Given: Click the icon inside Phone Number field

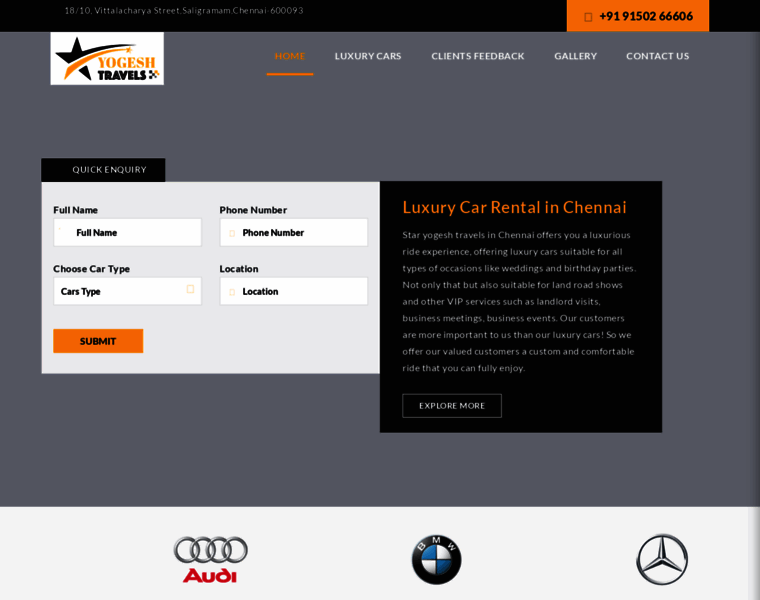Looking at the screenshot, I should coord(232,234).
